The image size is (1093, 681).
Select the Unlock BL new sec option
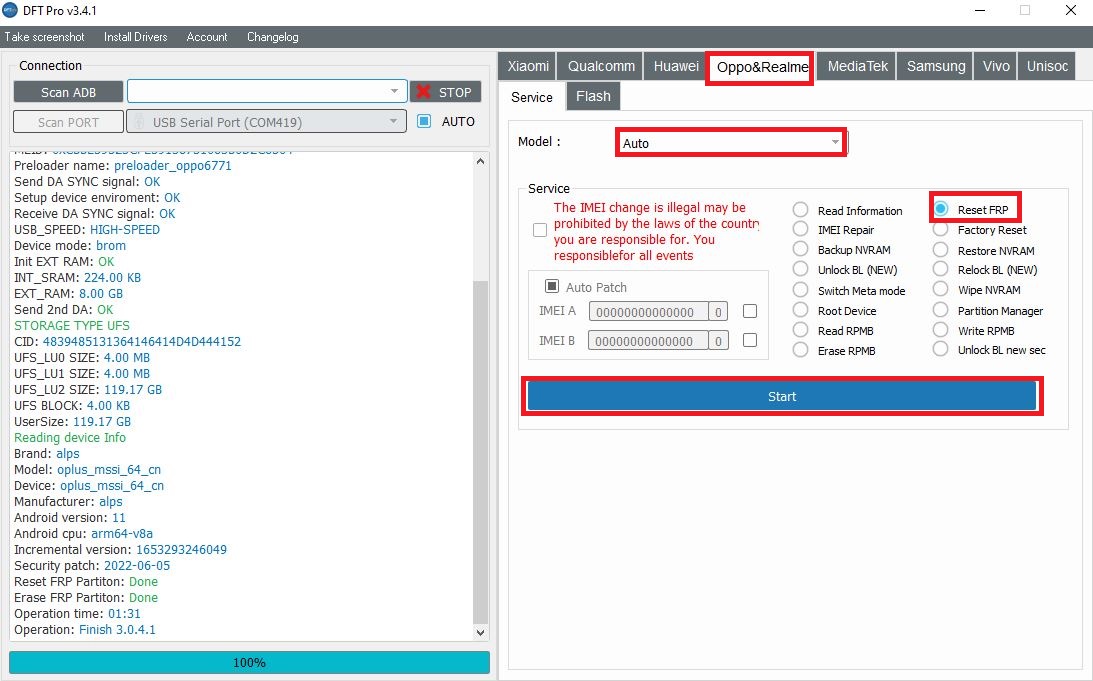(940, 349)
